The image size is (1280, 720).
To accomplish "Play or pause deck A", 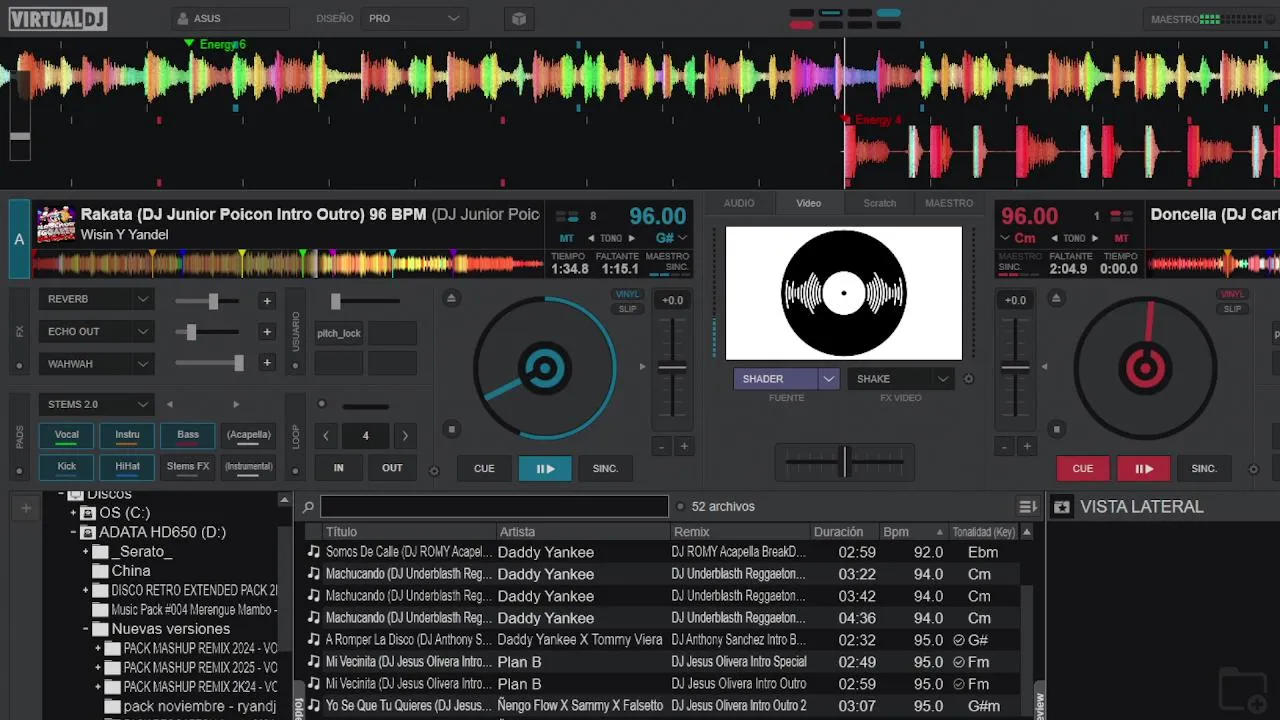I will [545, 468].
